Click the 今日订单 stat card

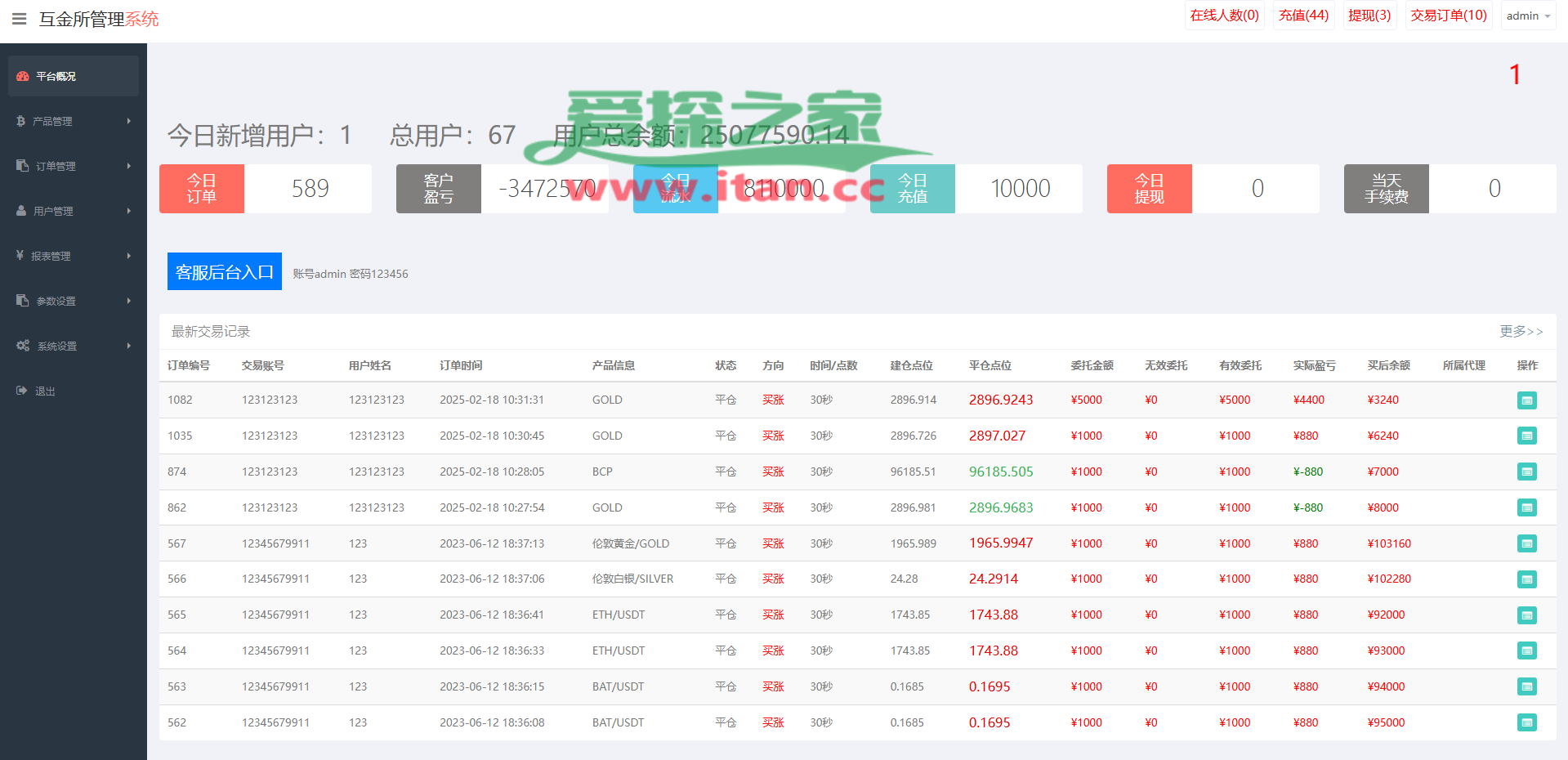coord(265,189)
